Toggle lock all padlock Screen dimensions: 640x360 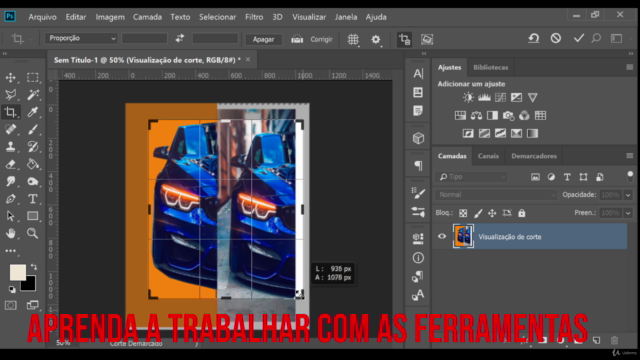pyautogui.click(x=522, y=213)
